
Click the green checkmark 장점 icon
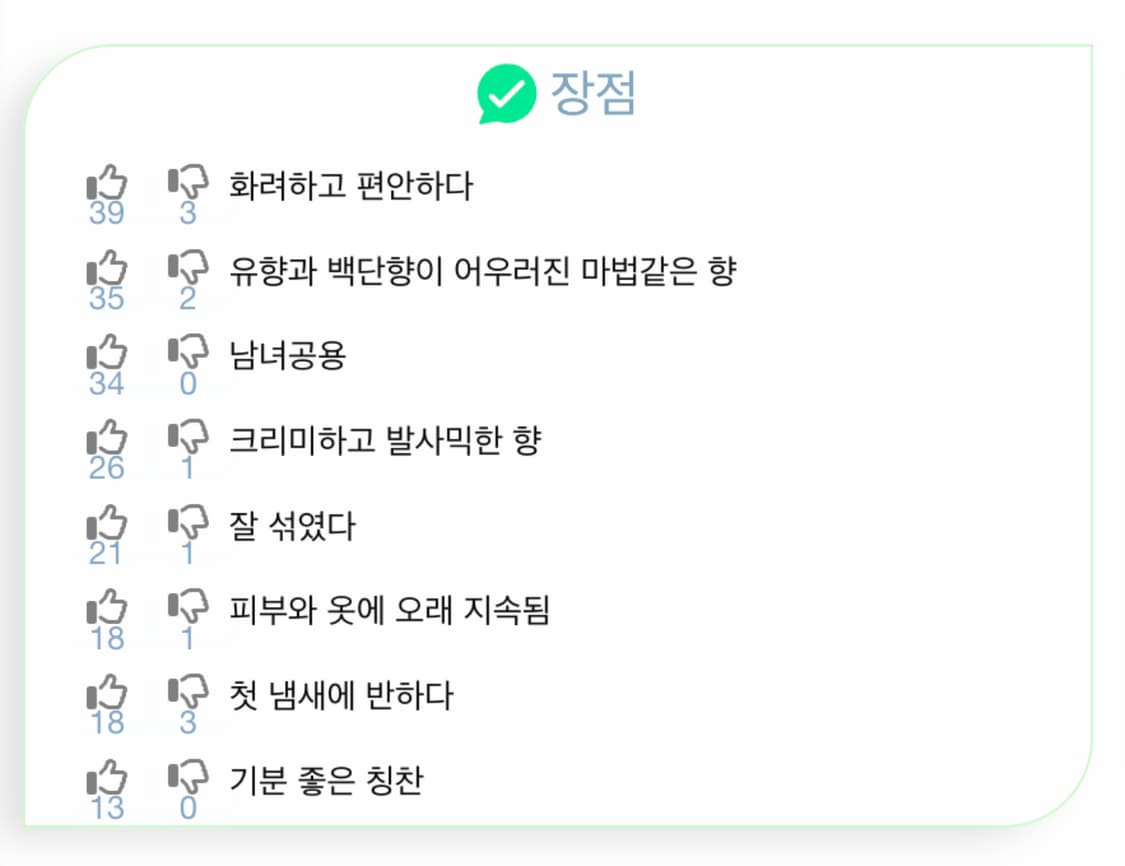pos(507,94)
